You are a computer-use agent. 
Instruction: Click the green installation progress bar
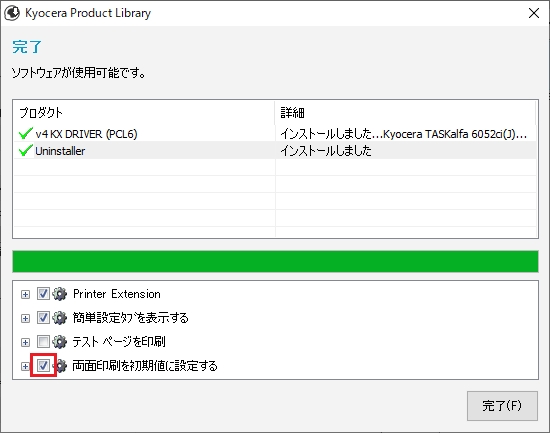coord(275,261)
